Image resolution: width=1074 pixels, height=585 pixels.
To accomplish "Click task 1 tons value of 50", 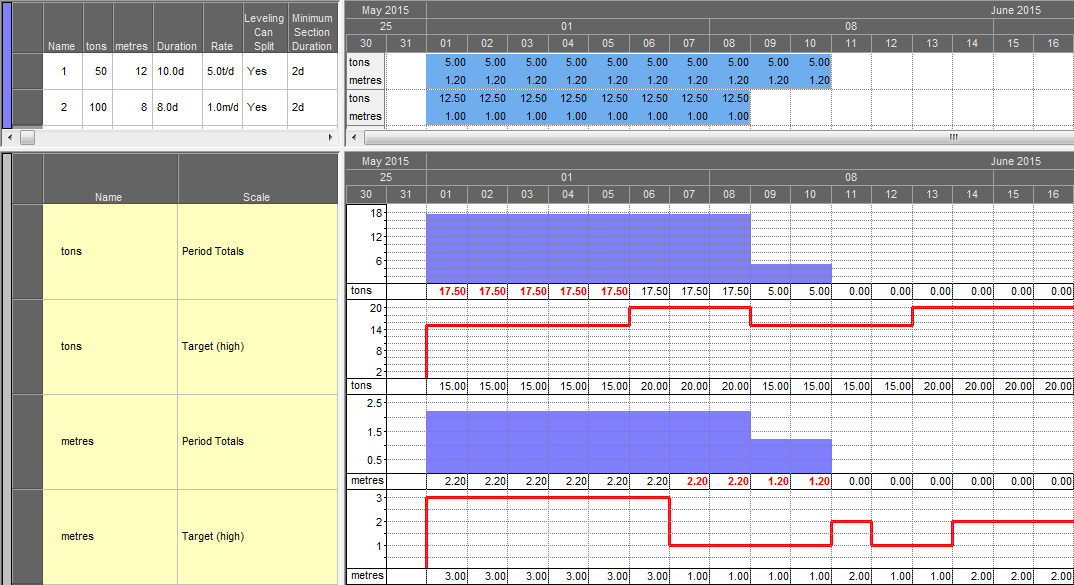I will [x=97, y=72].
